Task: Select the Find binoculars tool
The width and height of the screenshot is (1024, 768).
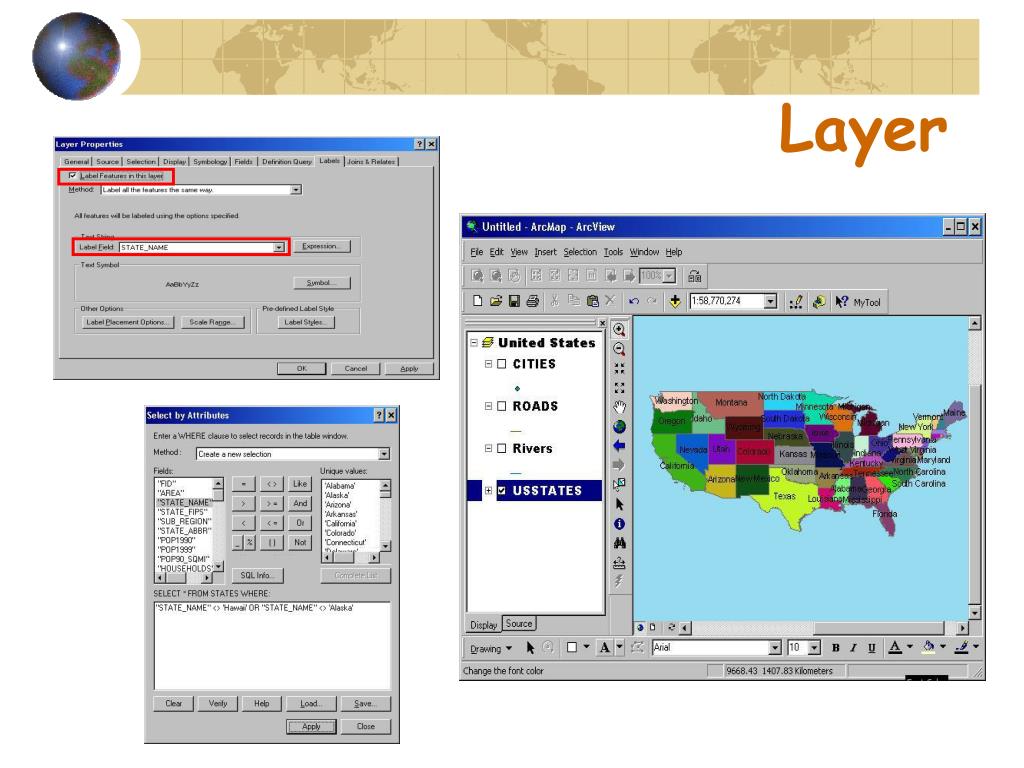Action: point(619,543)
